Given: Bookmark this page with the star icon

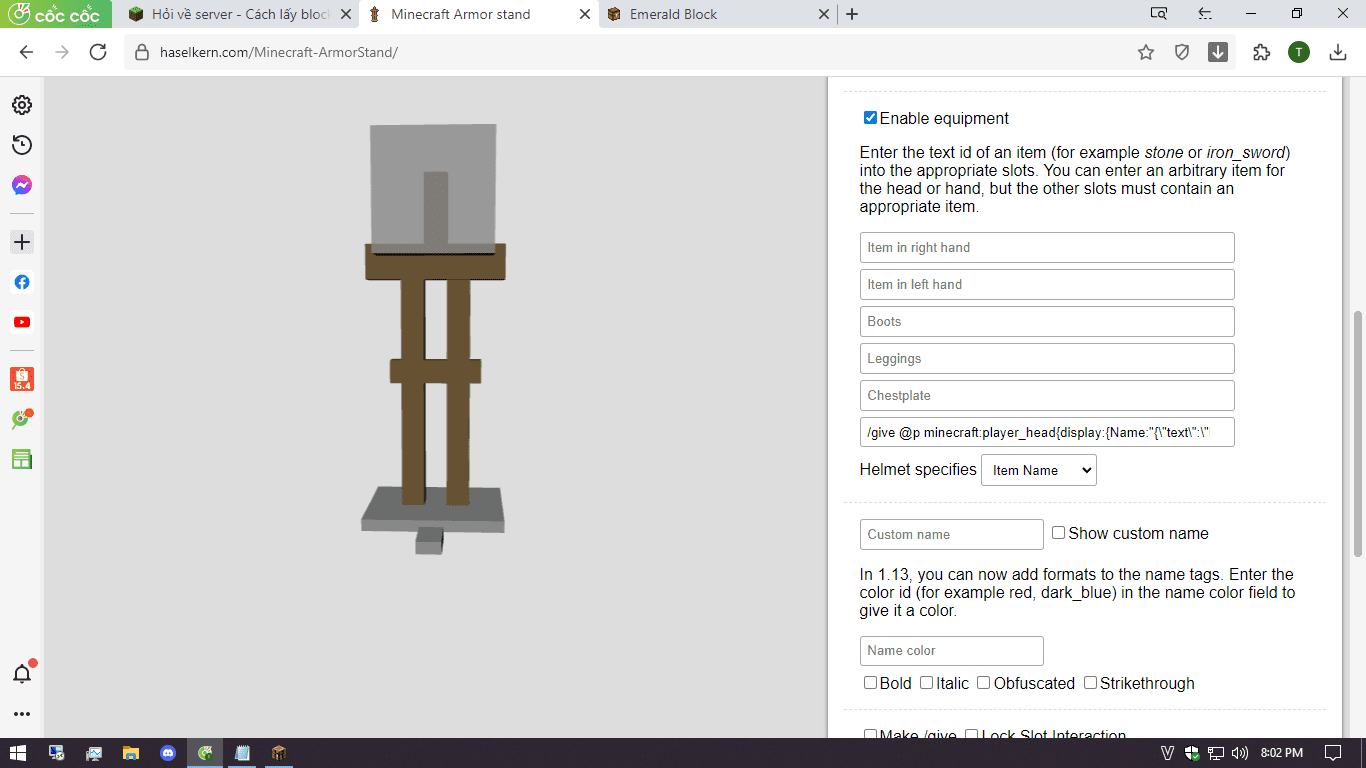Looking at the screenshot, I should pos(1146,52).
